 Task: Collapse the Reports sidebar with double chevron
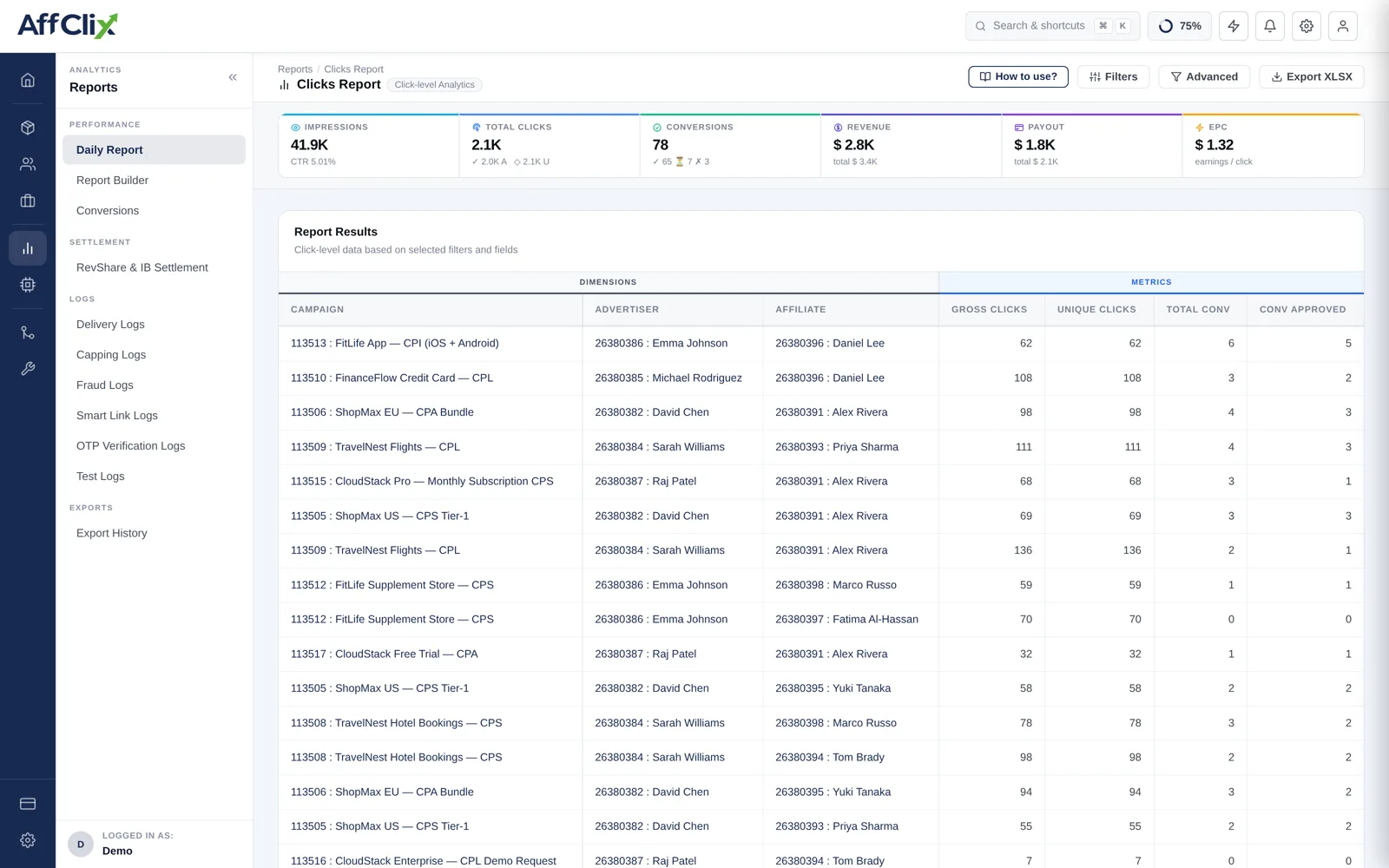[233, 77]
